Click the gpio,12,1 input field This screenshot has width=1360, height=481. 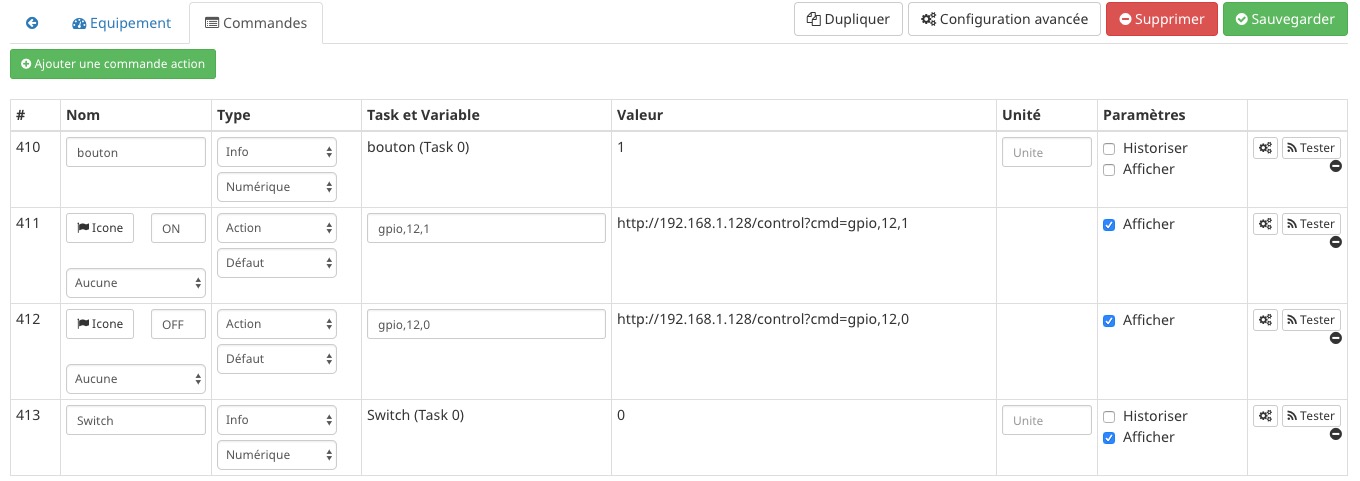tap(487, 228)
